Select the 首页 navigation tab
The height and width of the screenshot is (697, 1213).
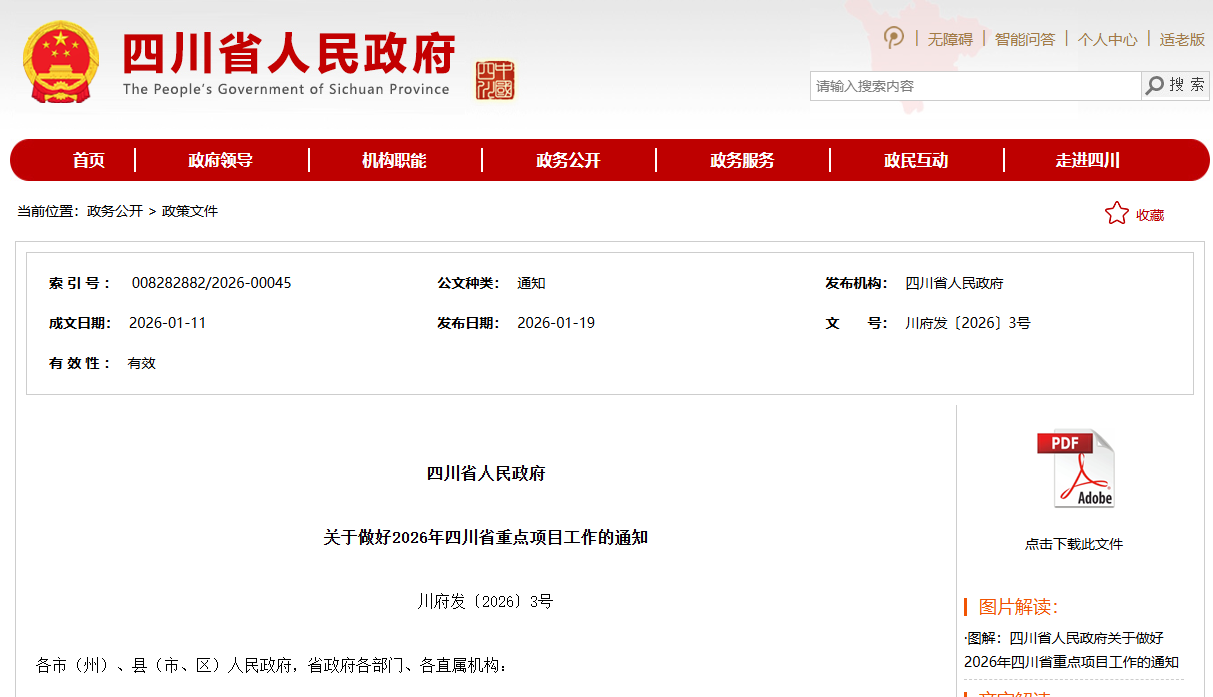point(88,160)
